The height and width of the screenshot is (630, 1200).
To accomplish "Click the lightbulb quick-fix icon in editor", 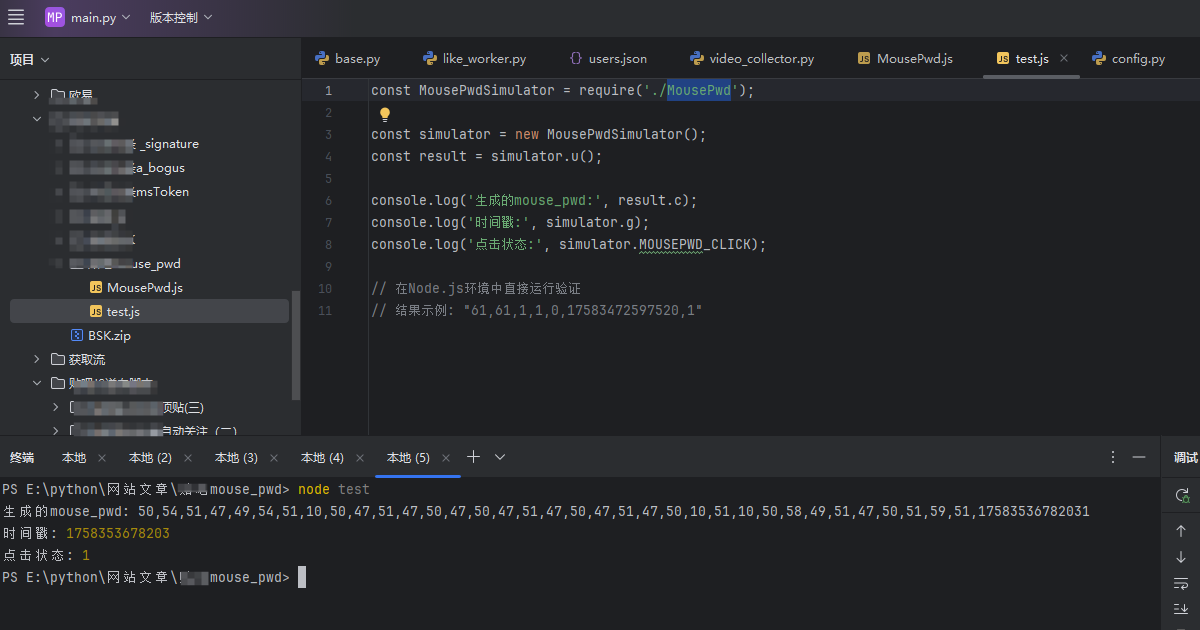I will coord(385,114).
